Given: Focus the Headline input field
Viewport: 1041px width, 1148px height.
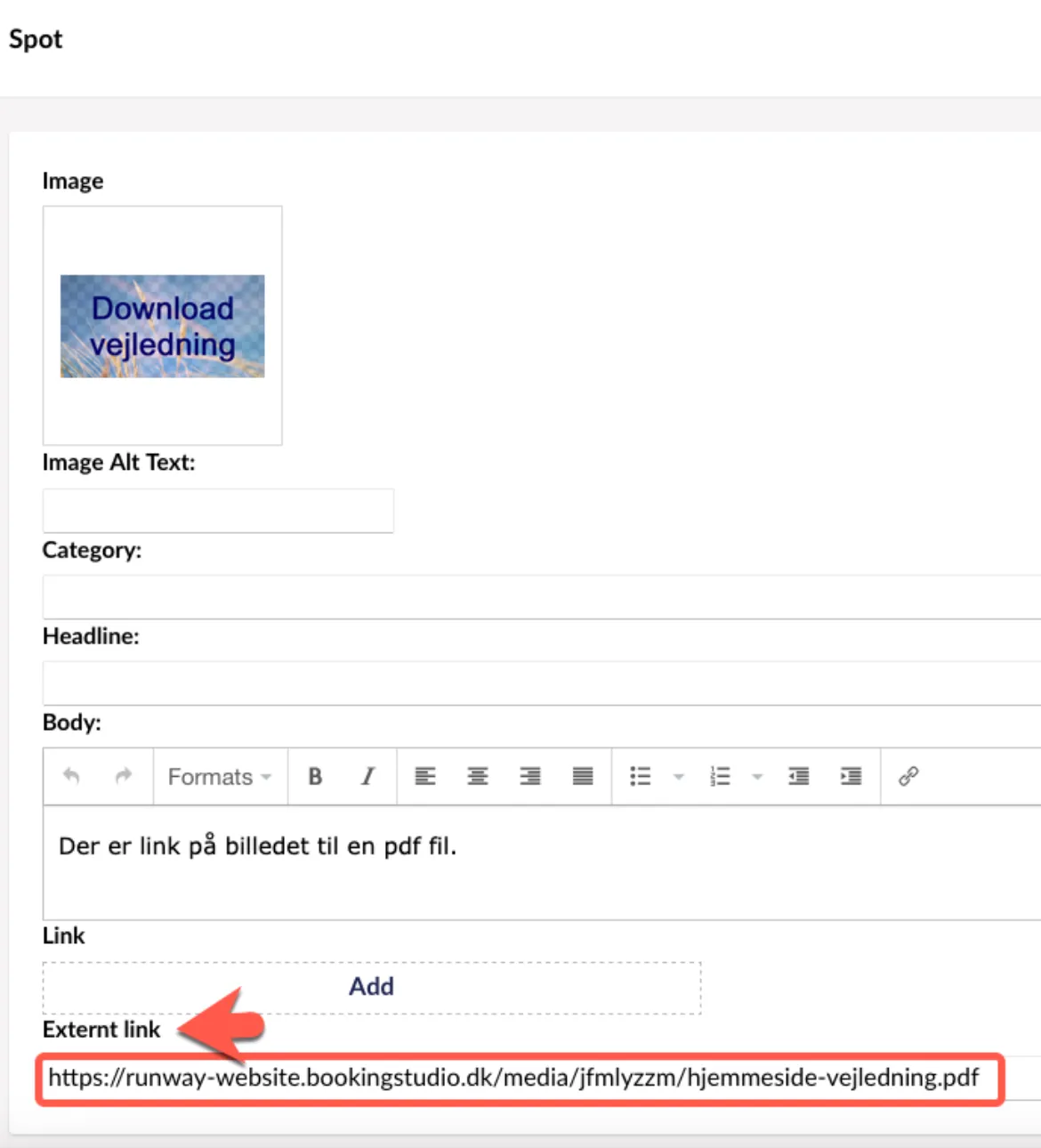Looking at the screenshot, I should pos(541,683).
